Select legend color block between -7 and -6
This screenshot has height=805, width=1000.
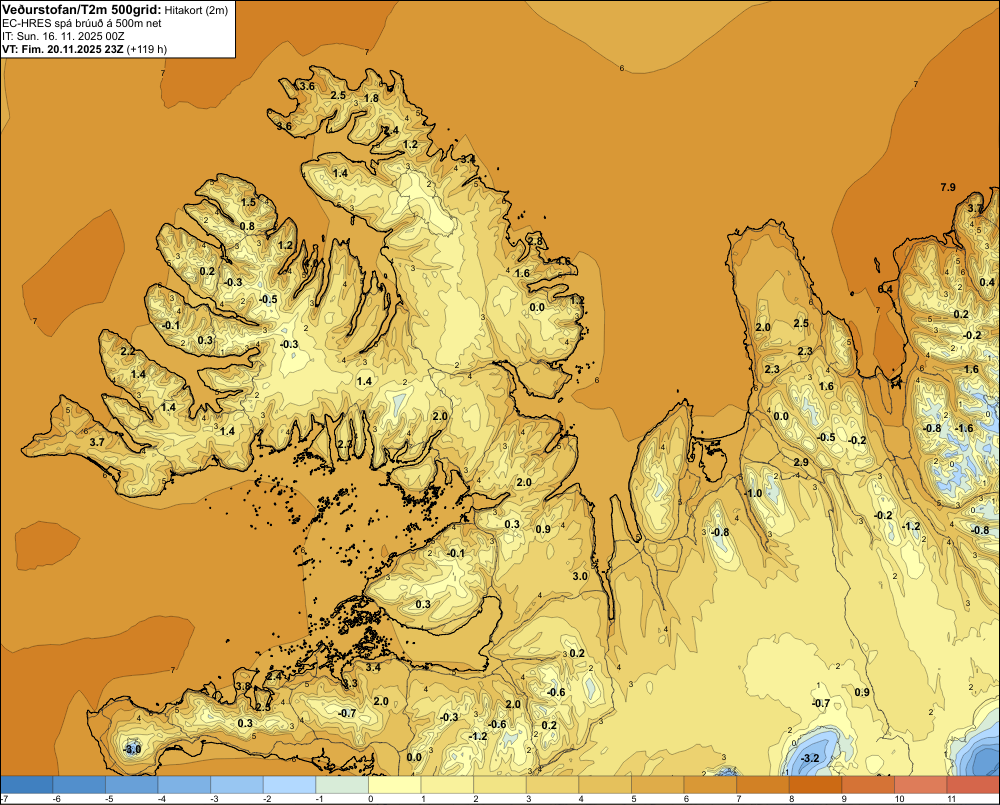point(27,784)
